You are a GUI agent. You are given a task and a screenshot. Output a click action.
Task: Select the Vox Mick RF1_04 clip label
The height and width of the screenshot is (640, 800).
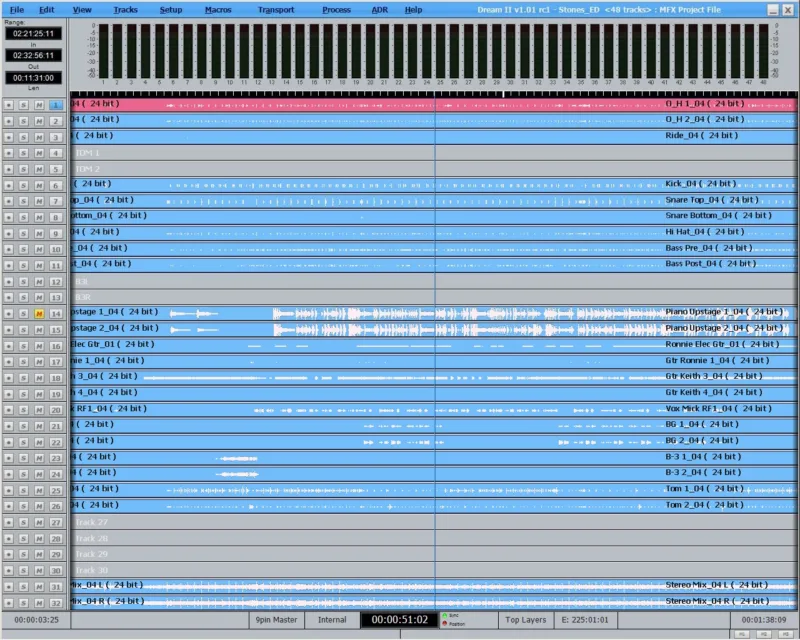pos(718,408)
